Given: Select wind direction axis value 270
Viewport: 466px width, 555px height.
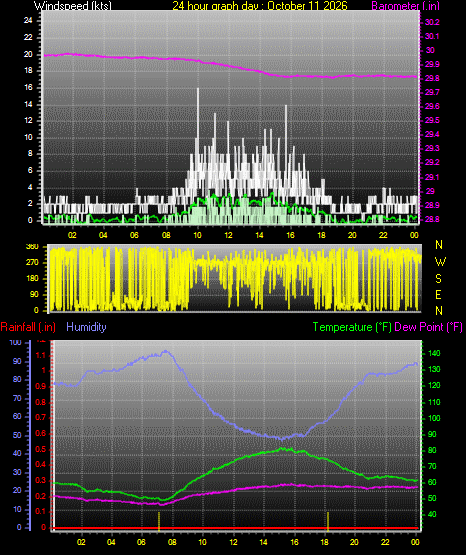Looking at the screenshot, I should click(32, 263).
